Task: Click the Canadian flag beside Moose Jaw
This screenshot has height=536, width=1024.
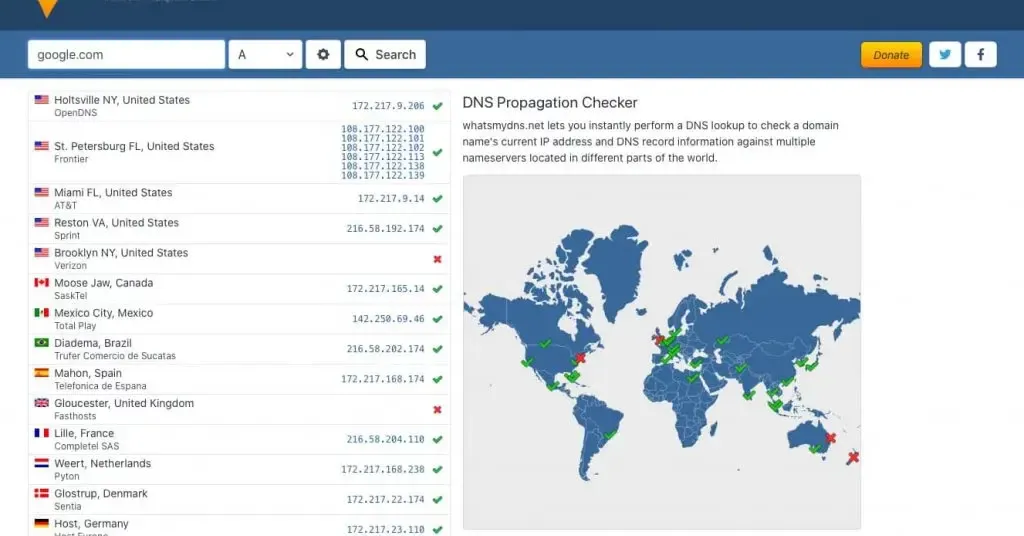Action: (x=42, y=283)
